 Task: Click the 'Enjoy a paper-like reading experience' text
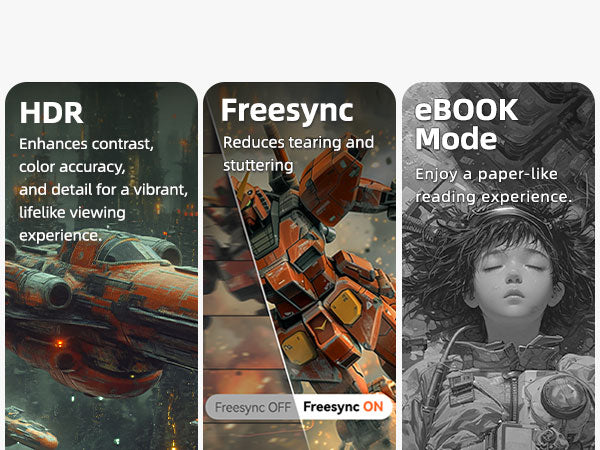tap(494, 185)
